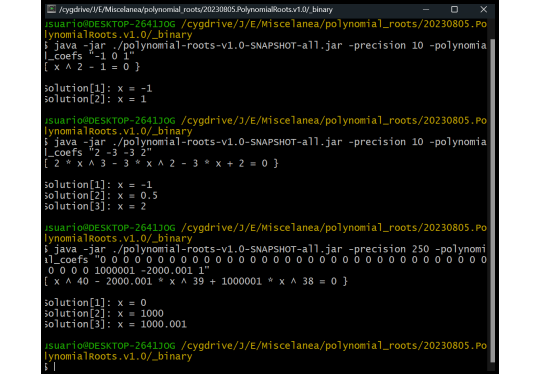Click the "-precision 250" command argument
The height and width of the screenshot is (374, 540).
pos(389,249)
